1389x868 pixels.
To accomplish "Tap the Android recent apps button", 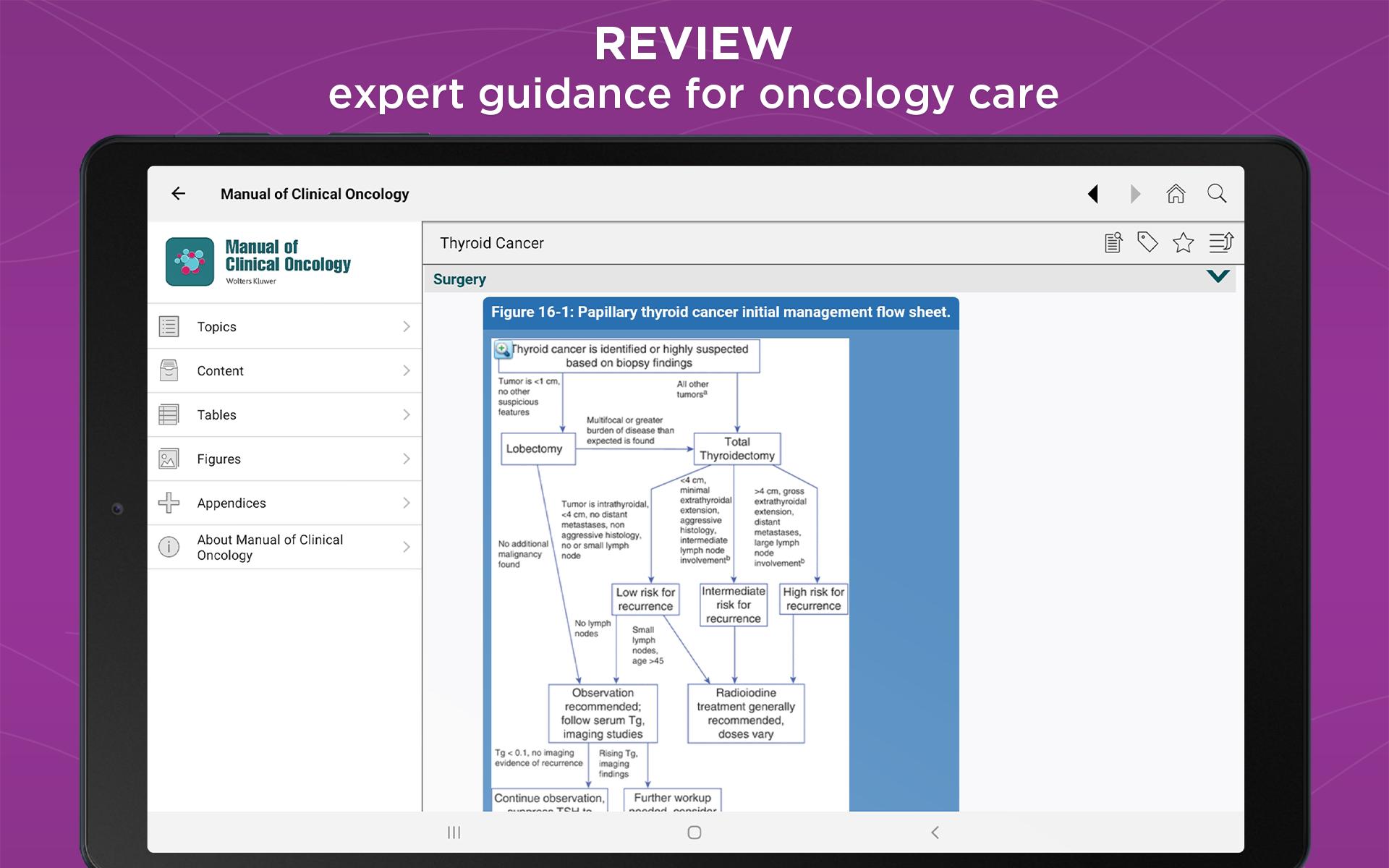I will tap(454, 833).
